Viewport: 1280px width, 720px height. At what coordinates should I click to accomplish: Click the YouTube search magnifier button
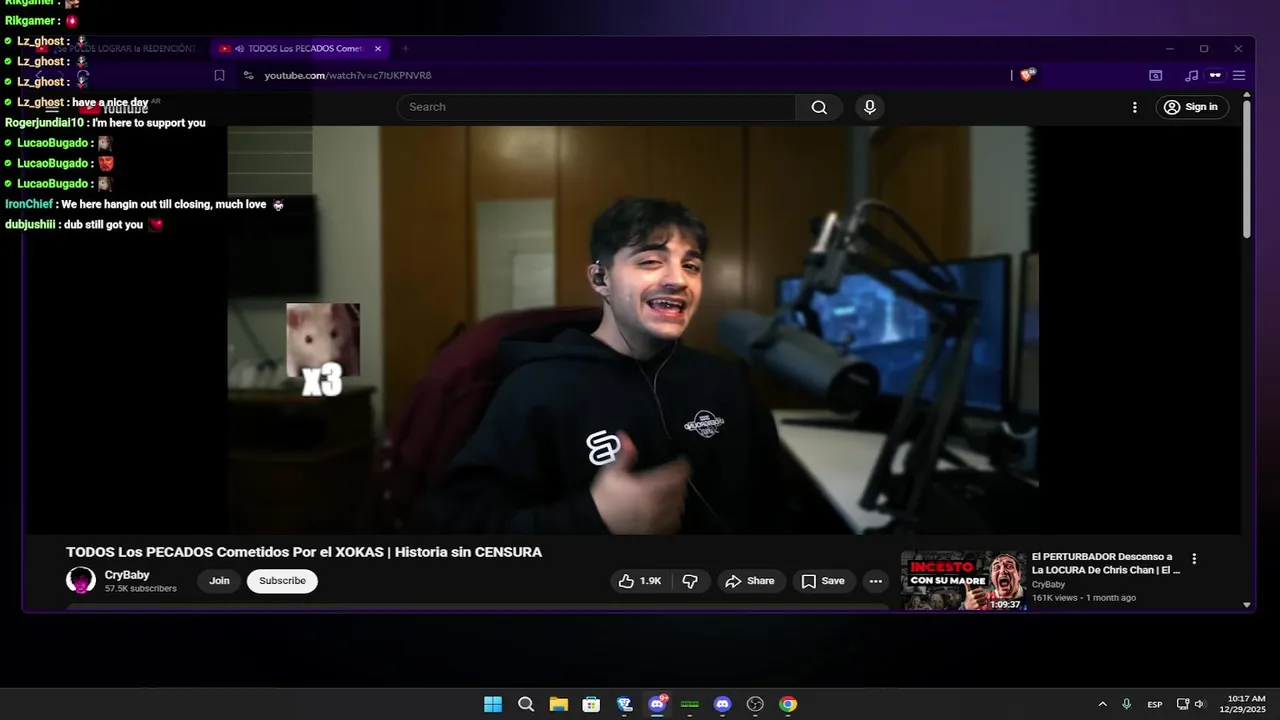point(819,107)
